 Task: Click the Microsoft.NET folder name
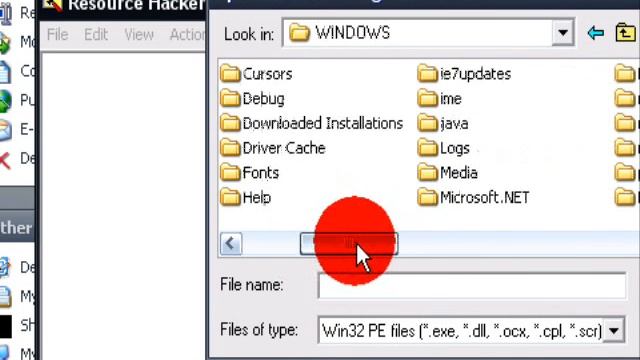pos(484,198)
